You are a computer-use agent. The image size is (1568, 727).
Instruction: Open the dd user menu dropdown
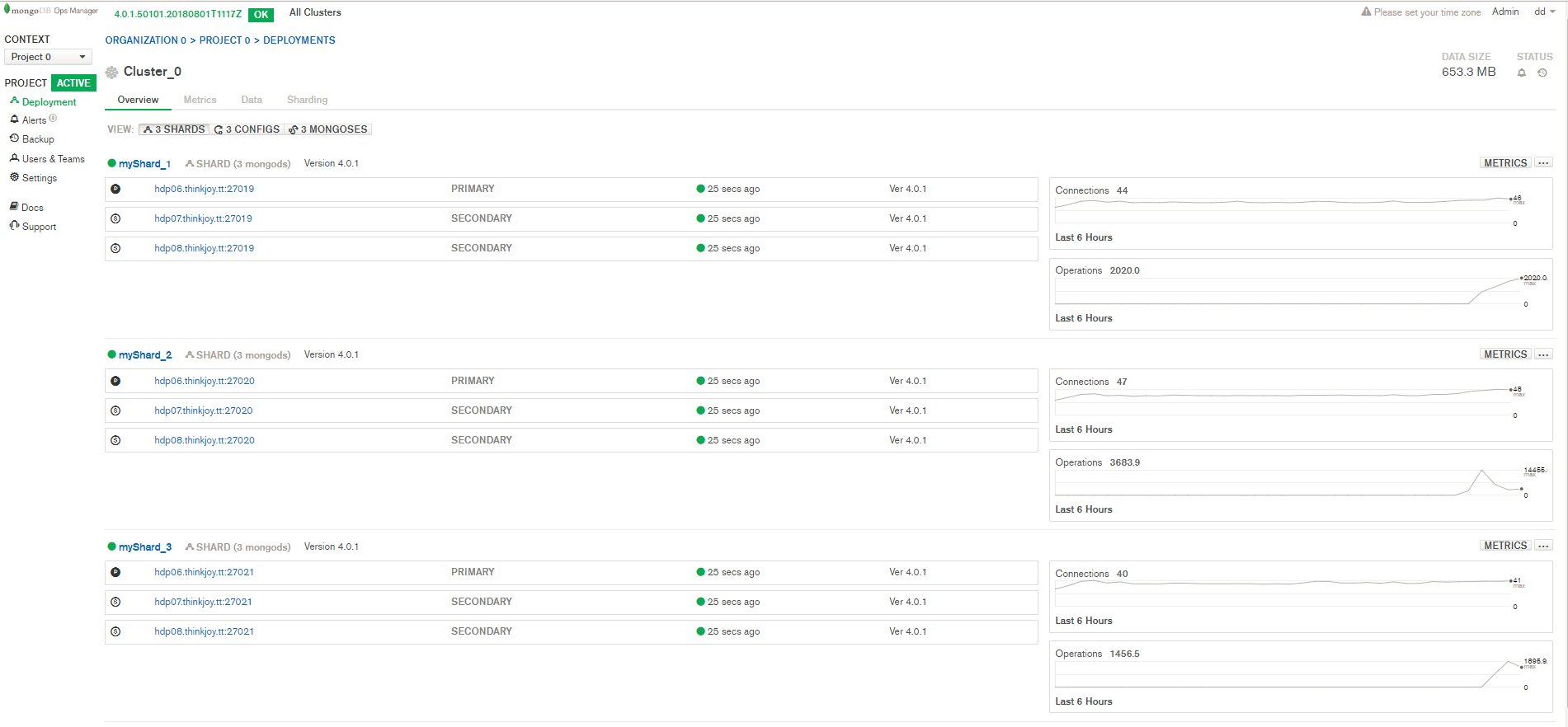1544,12
